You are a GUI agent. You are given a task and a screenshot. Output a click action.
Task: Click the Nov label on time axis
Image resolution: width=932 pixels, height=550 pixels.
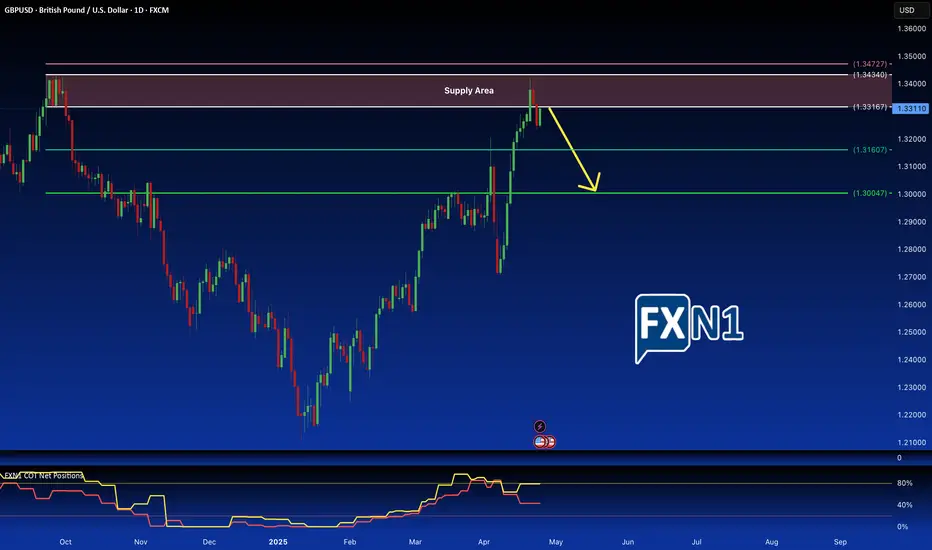click(x=140, y=542)
